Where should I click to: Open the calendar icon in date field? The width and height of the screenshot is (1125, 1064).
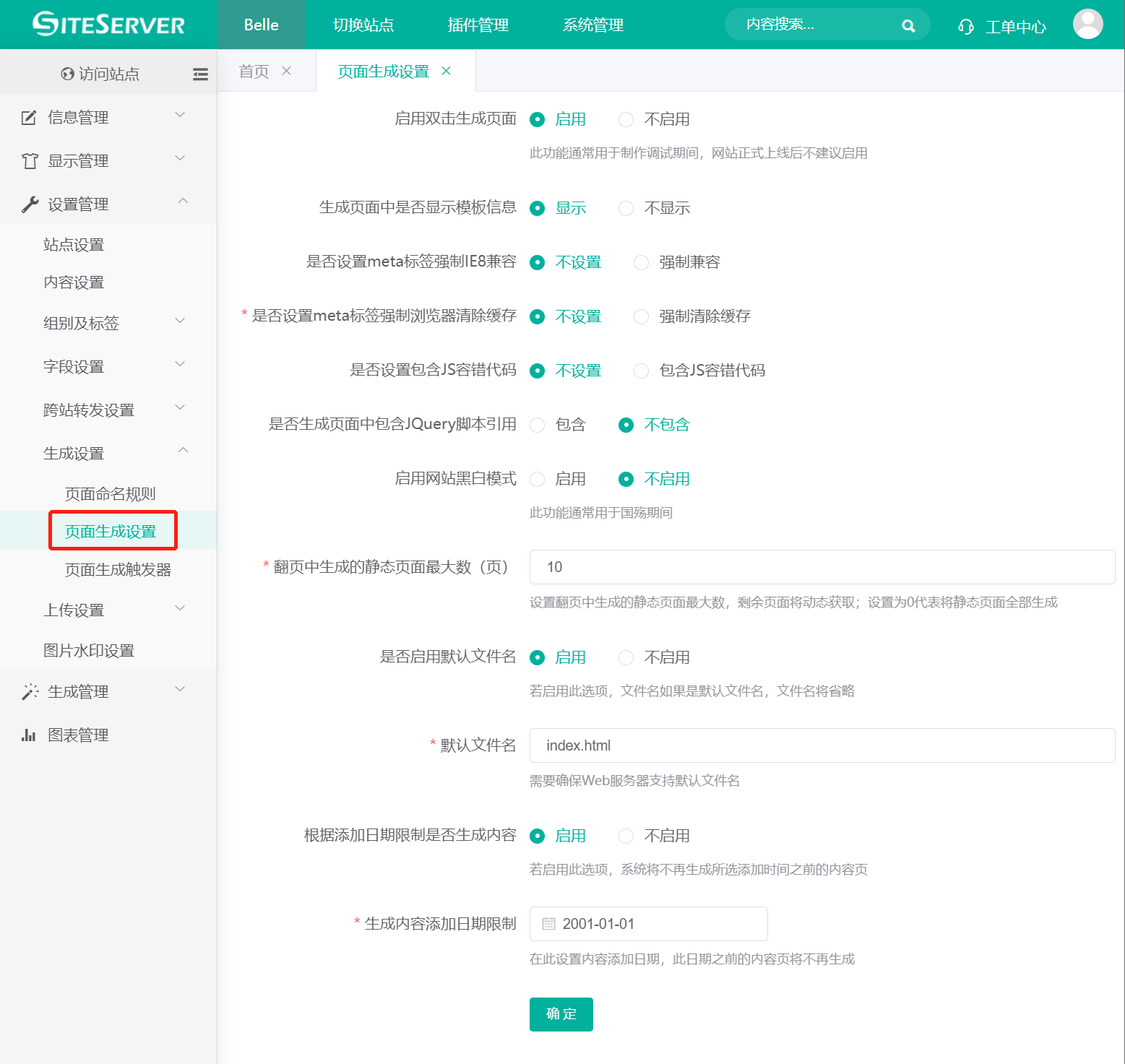550,923
